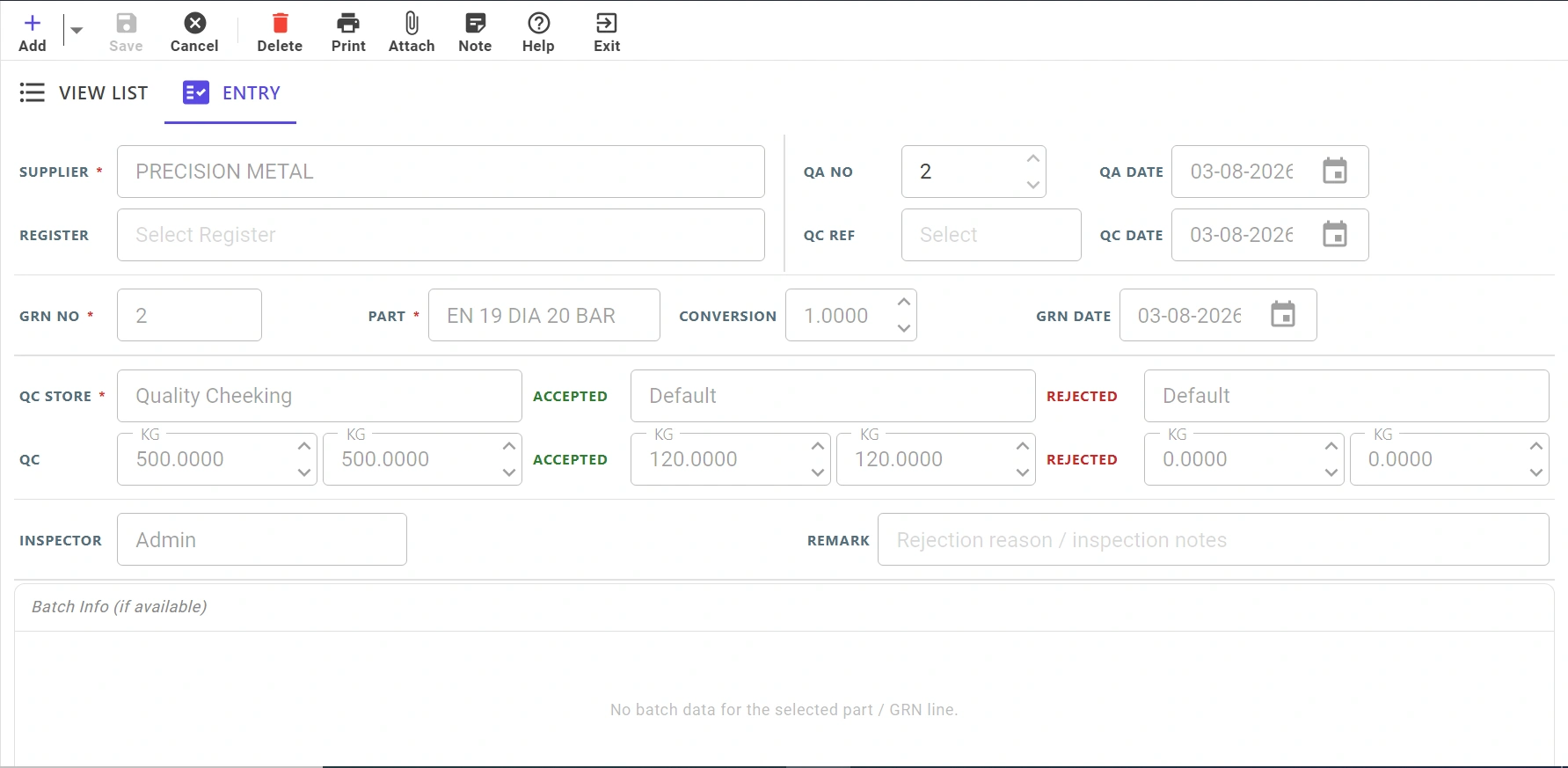Increase the first REJECTED KG quantity
Viewport: 1568px width, 768px height.
coord(1331,446)
